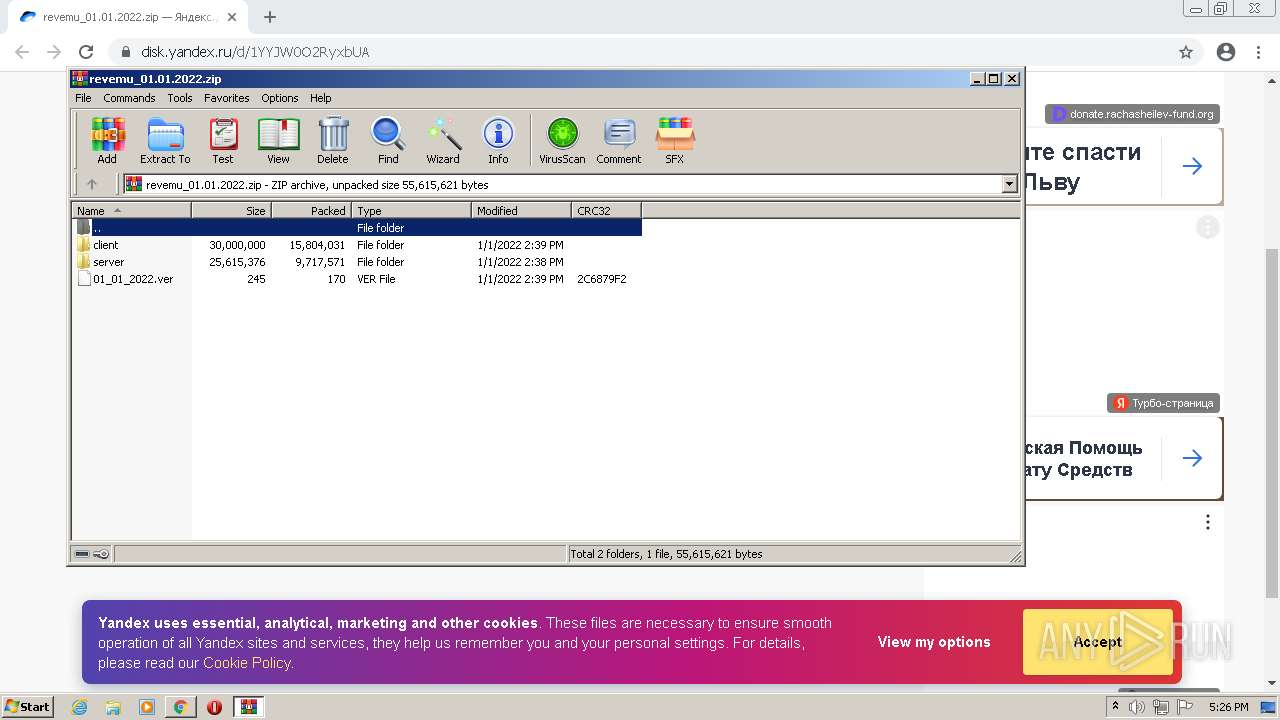The image size is (1280, 720).
Task: Start VirusScan on the archive
Action: click(562, 140)
